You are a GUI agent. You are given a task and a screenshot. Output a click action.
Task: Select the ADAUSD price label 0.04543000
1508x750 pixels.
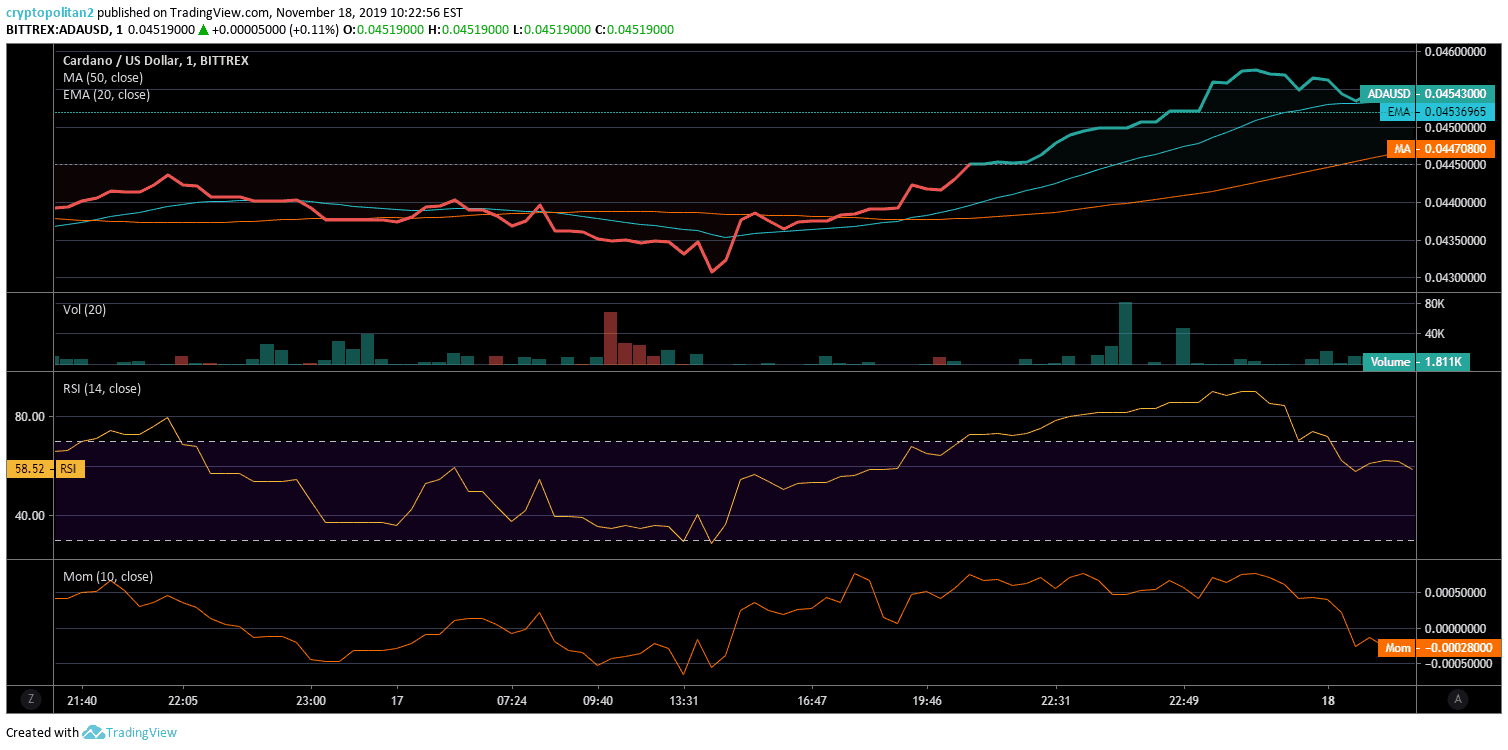(x=1427, y=93)
